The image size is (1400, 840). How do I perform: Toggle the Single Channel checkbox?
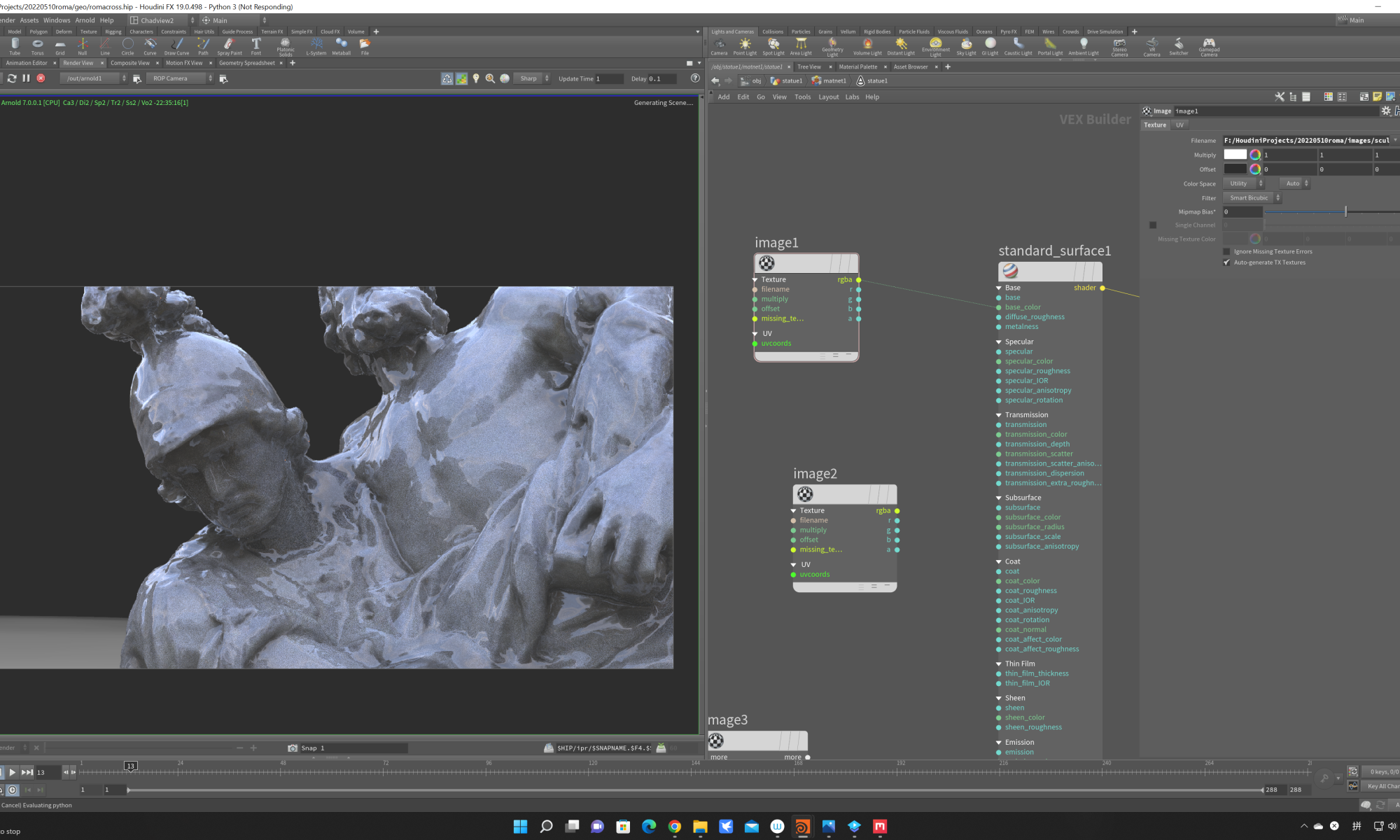pos(1153,225)
